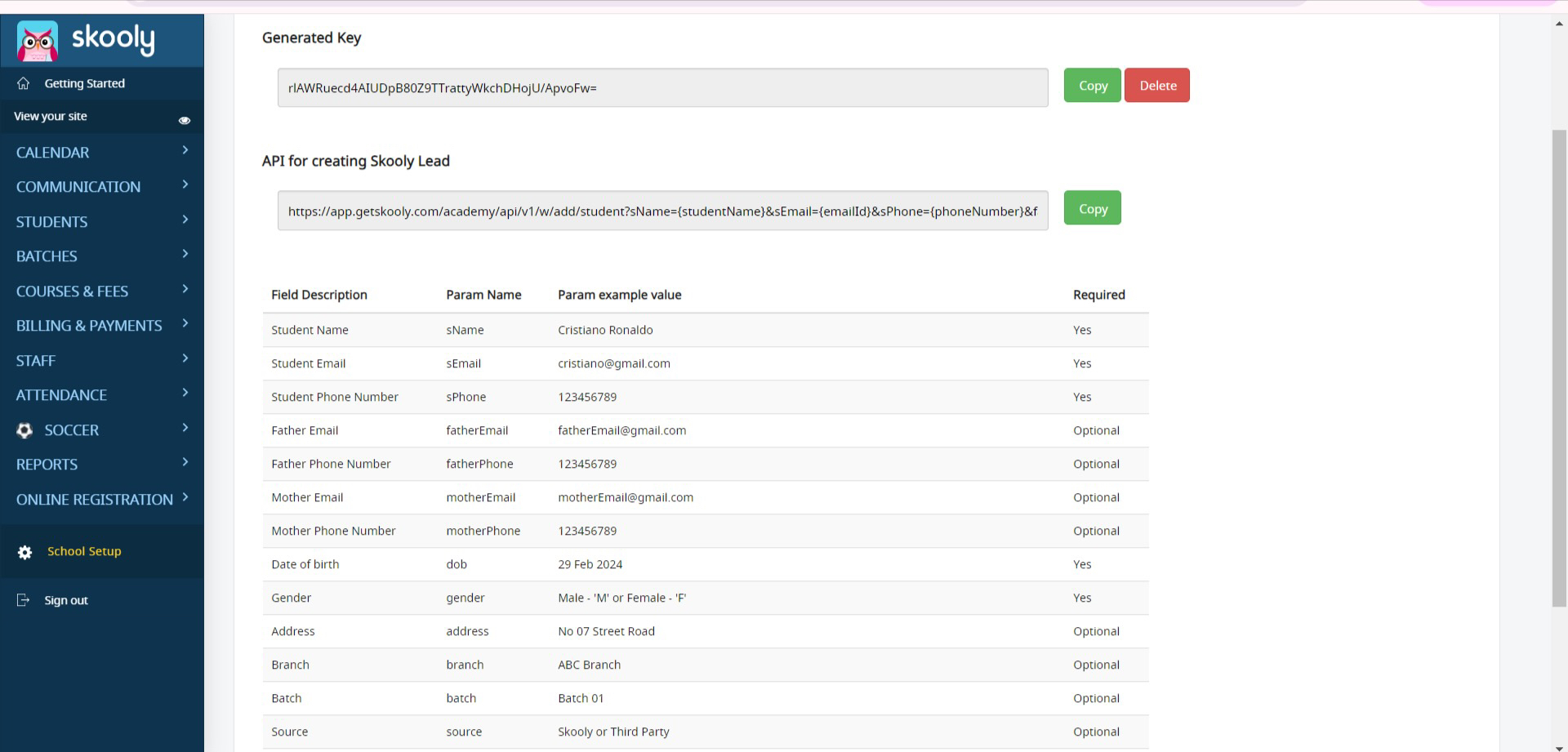Click the 'Param example value' column header

[x=619, y=295]
